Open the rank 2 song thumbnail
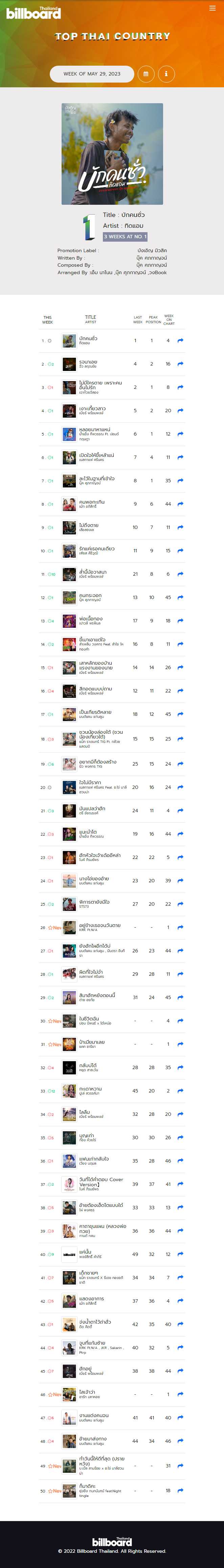Image resolution: width=224 pixels, height=1568 pixels. 69,364
